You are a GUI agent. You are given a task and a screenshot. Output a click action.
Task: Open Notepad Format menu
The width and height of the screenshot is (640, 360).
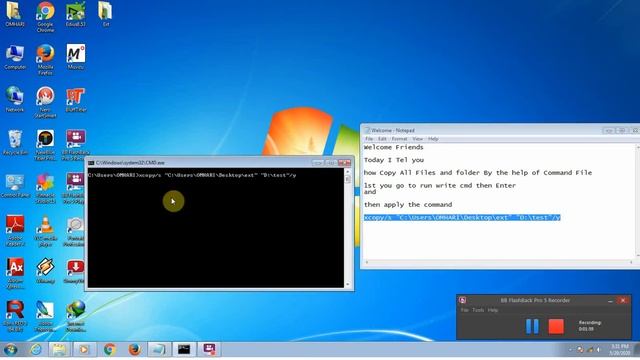[x=399, y=139]
